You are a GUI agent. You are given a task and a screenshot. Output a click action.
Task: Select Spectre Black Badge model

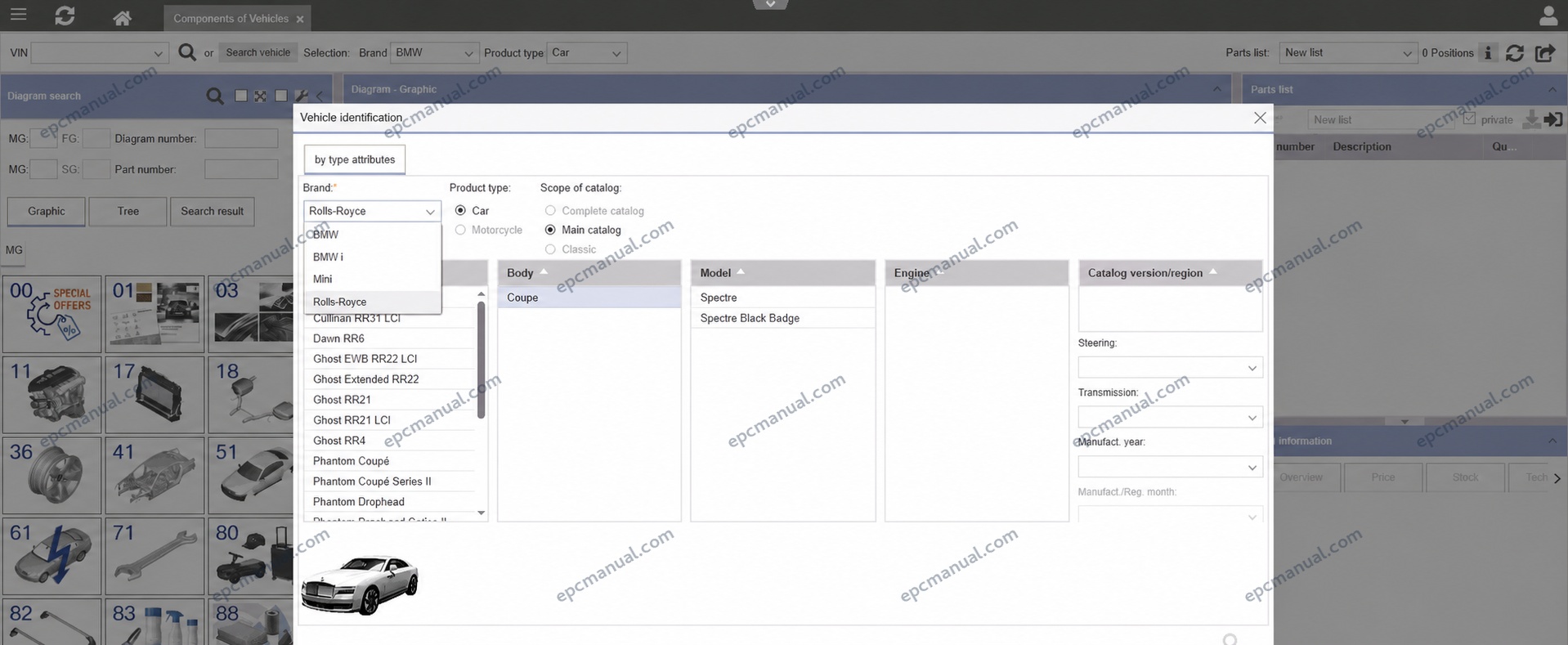click(783, 318)
